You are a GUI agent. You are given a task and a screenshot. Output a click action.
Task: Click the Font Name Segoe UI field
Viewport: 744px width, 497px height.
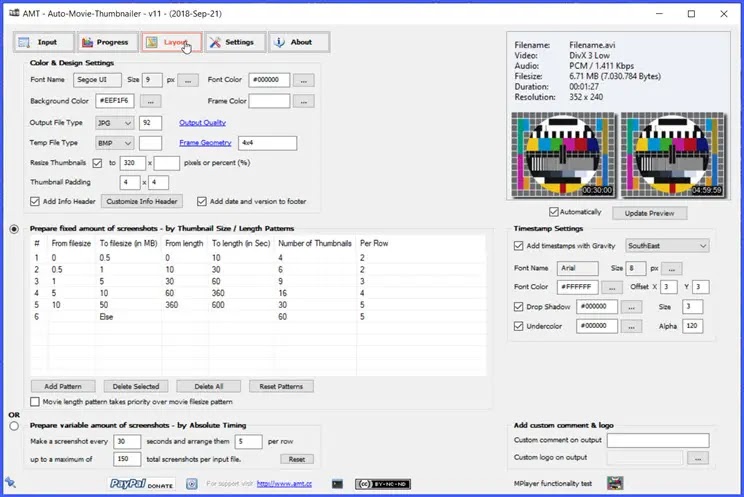click(x=97, y=80)
